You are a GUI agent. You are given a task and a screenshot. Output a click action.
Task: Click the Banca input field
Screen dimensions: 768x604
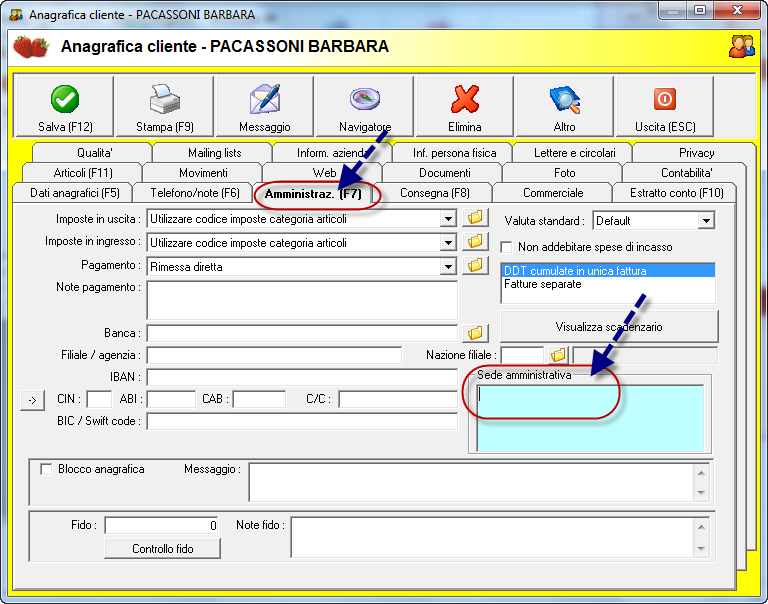302,333
